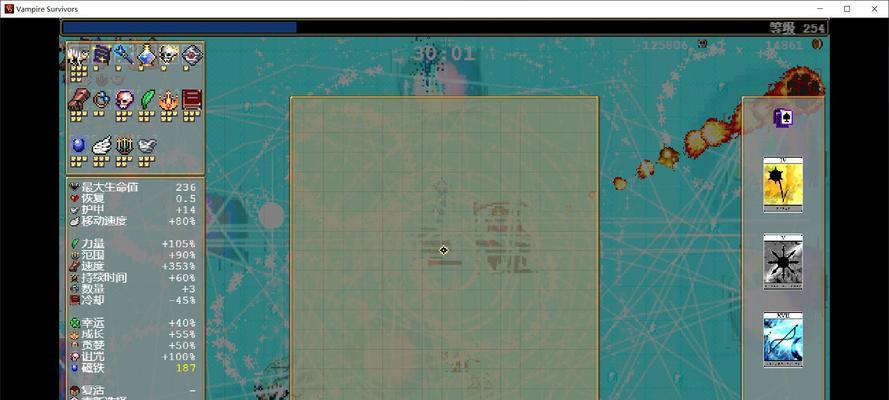Click the player position marker on map
The image size is (889, 400).
click(x=443, y=250)
